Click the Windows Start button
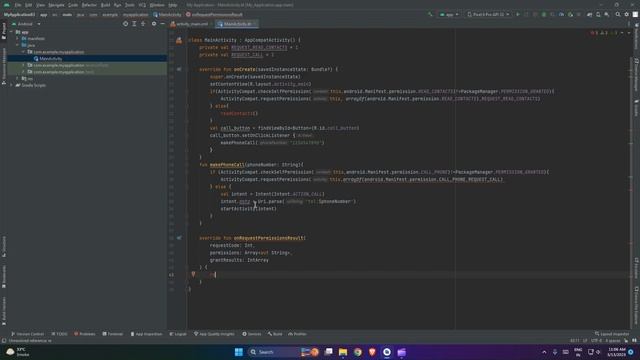640x360 pixels. pos(239,352)
